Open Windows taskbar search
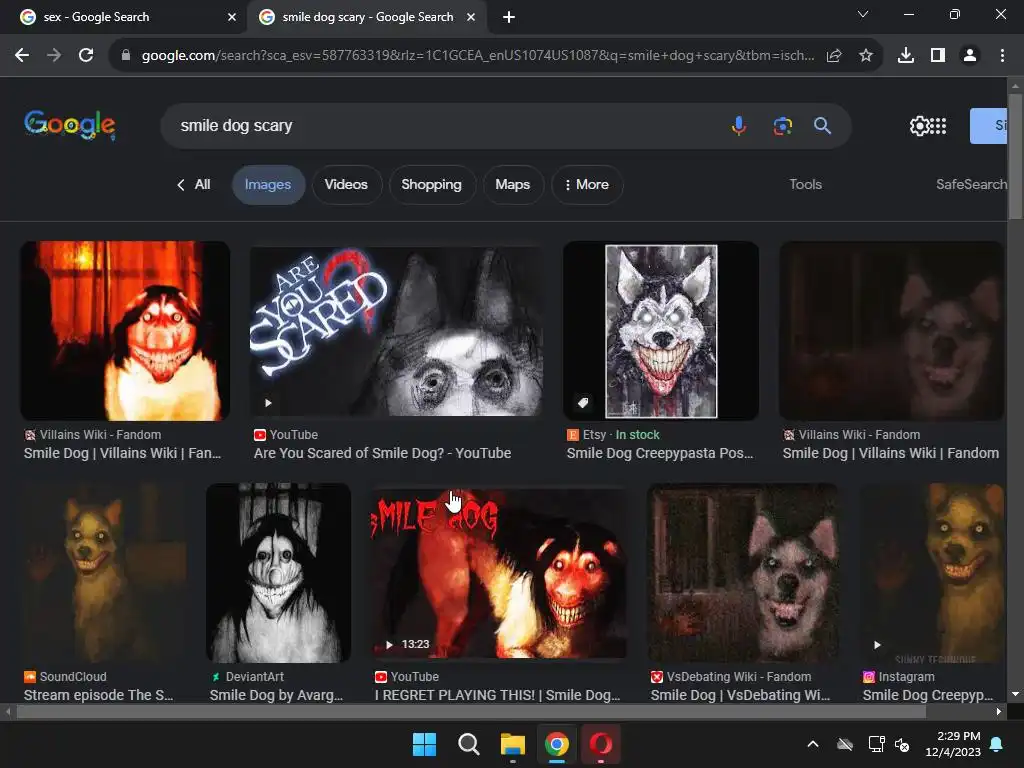Screen dimensions: 1024x768 coord(468,744)
